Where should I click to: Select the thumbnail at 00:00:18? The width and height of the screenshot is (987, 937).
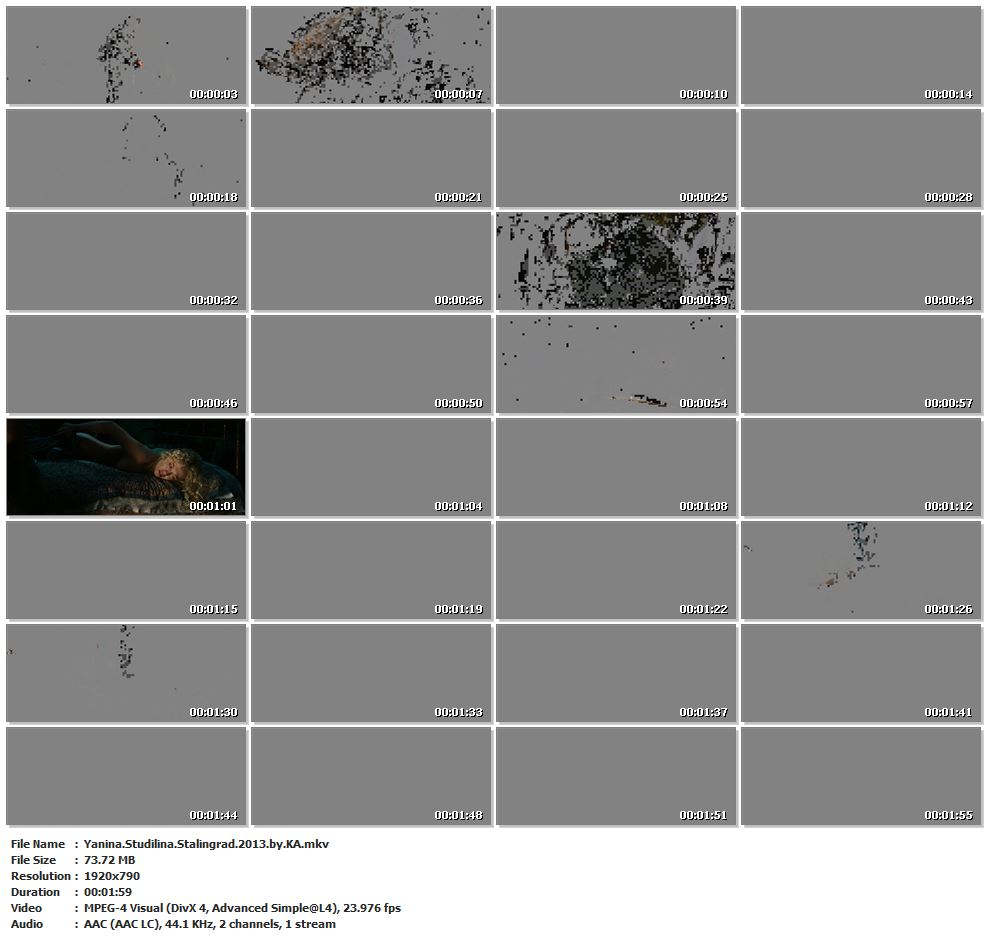pos(126,158)
